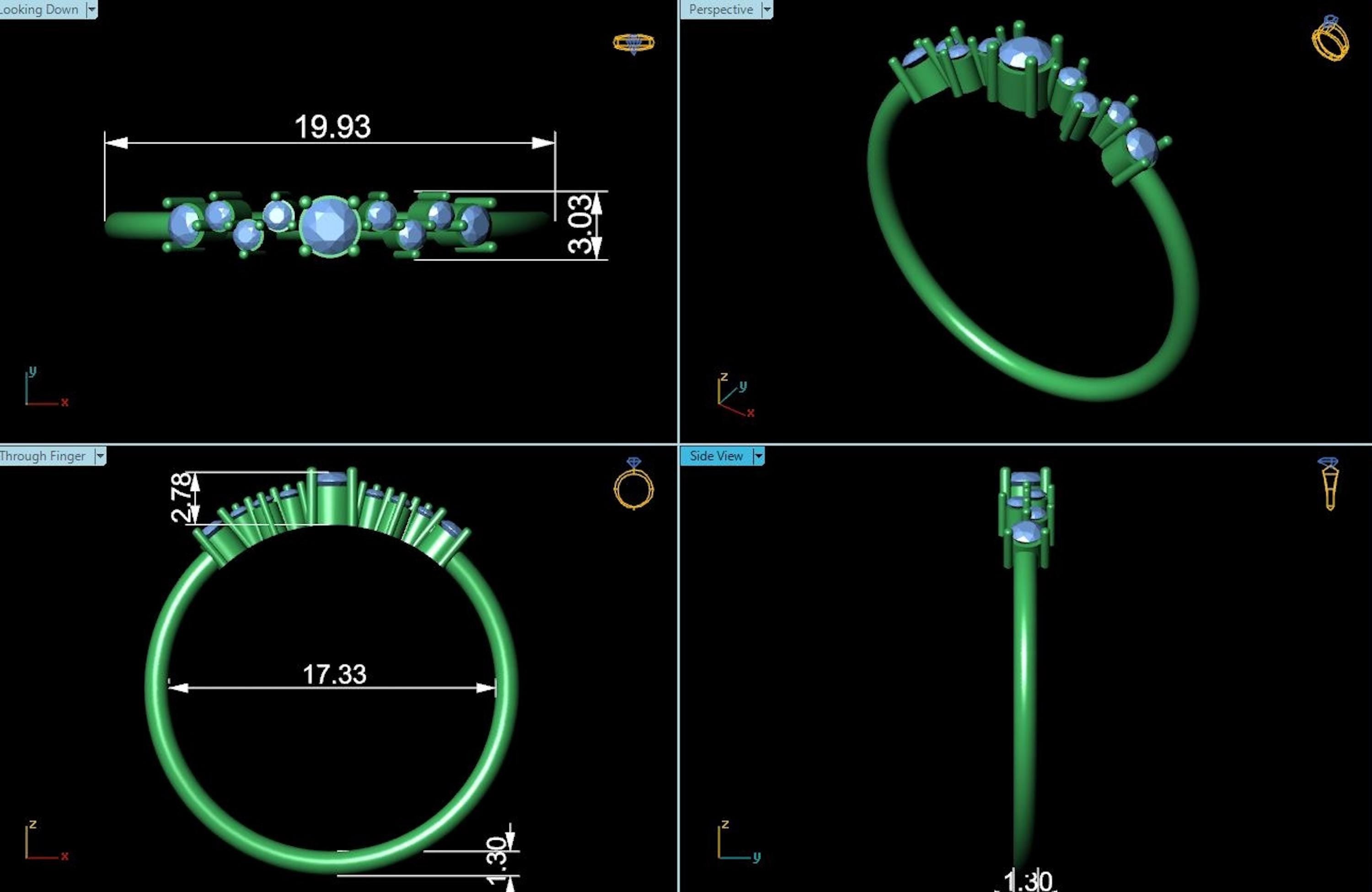Click the top-view ring icon in Looking Down viewport
1372x892 pixels.
coord(633,43)
